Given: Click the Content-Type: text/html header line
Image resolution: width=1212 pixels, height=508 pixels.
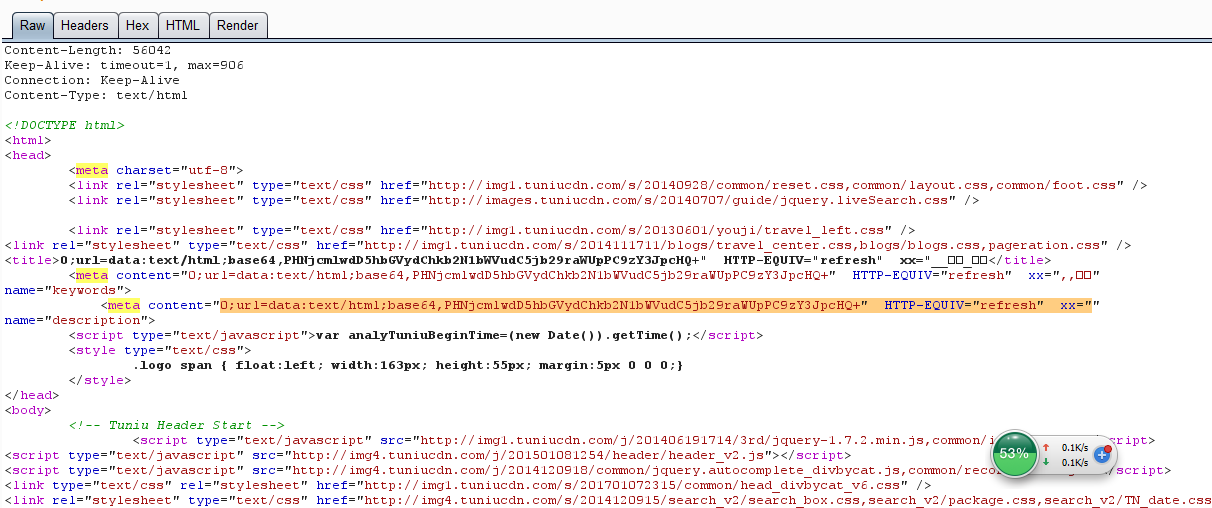Looking at the screenshot, I should tap(96, 95).
